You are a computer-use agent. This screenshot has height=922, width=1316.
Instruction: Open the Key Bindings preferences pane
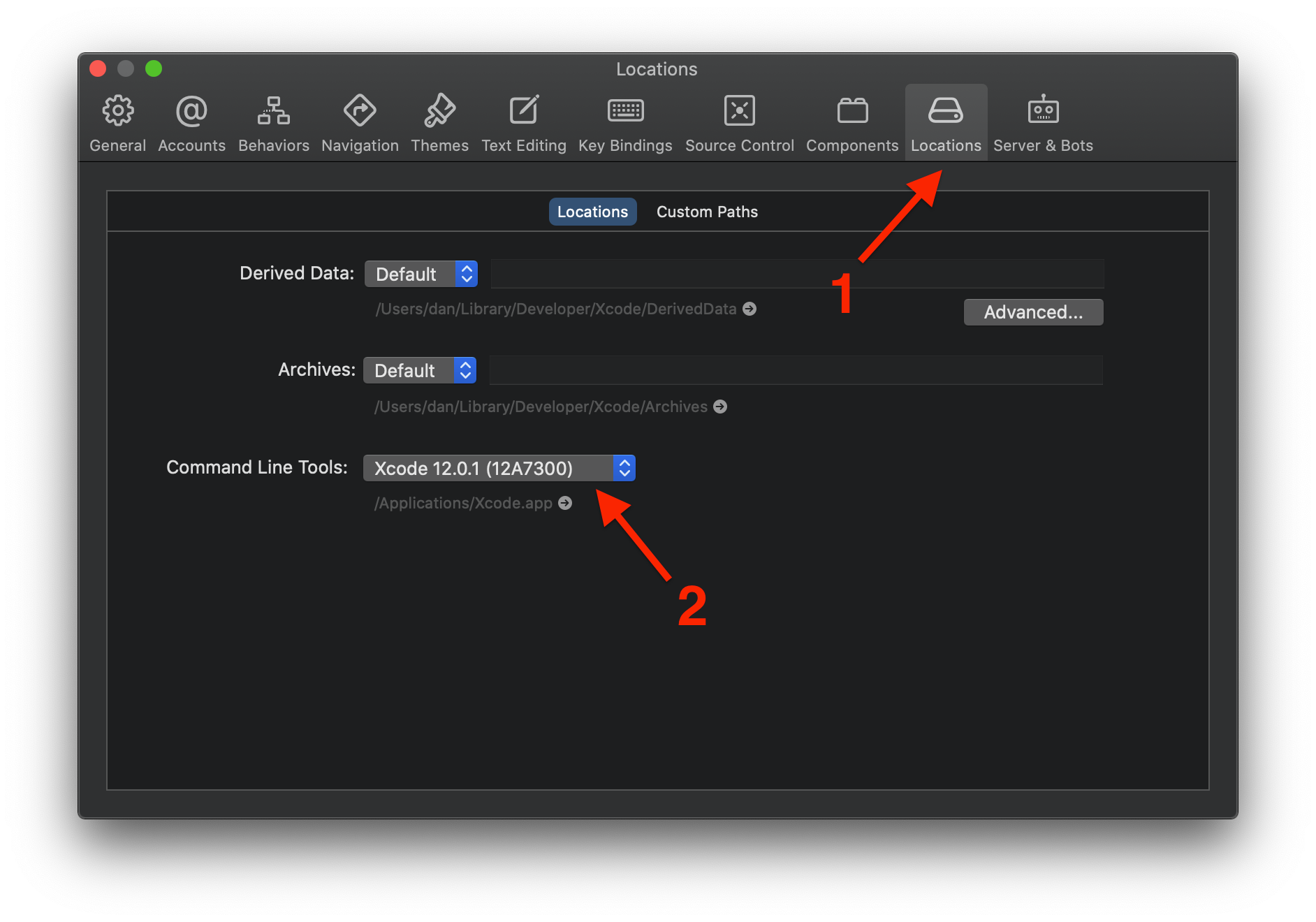(624, 122)
